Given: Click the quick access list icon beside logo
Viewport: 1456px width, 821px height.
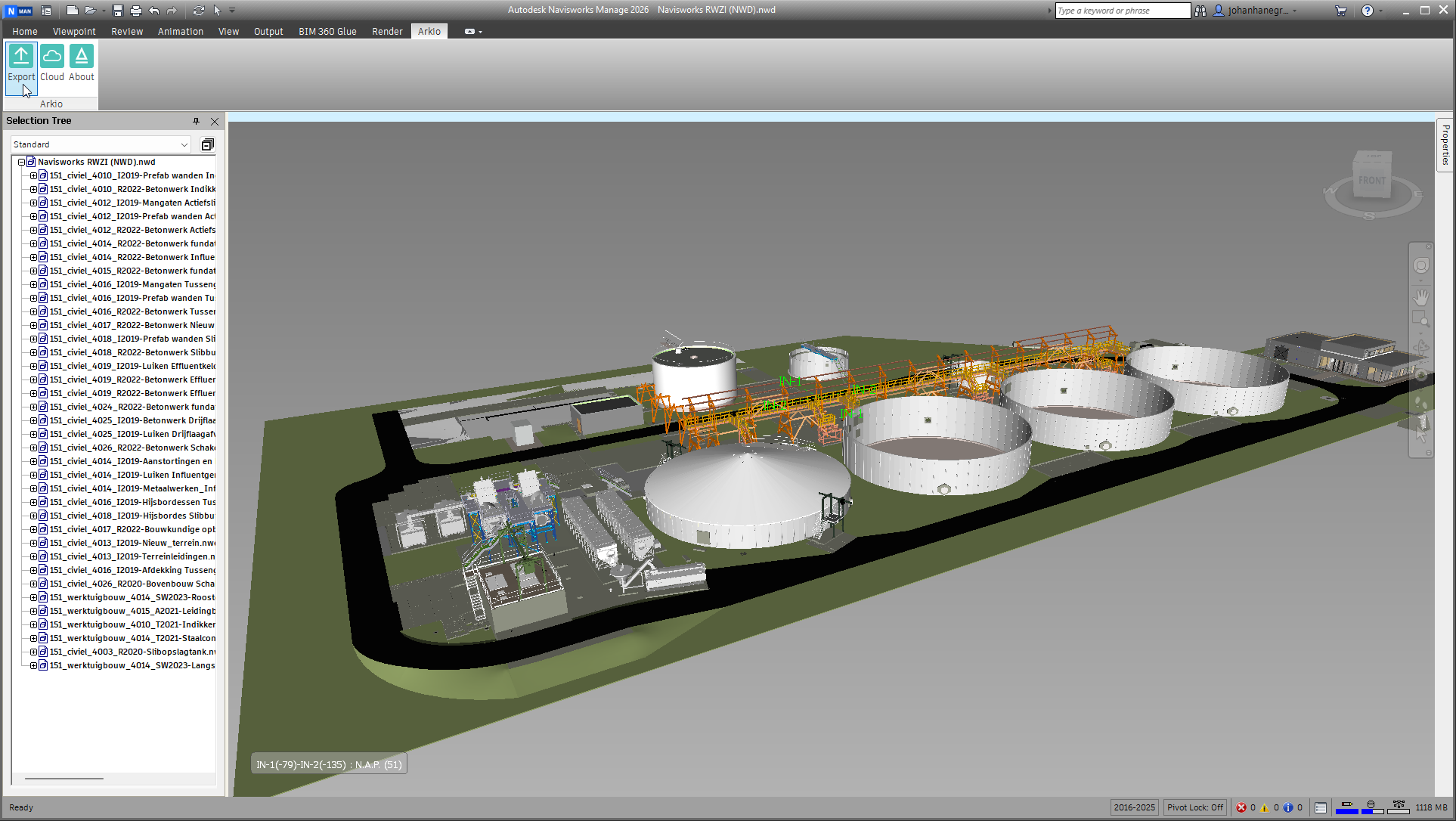Looking at the screenshot, I should (x=46, y=11).
